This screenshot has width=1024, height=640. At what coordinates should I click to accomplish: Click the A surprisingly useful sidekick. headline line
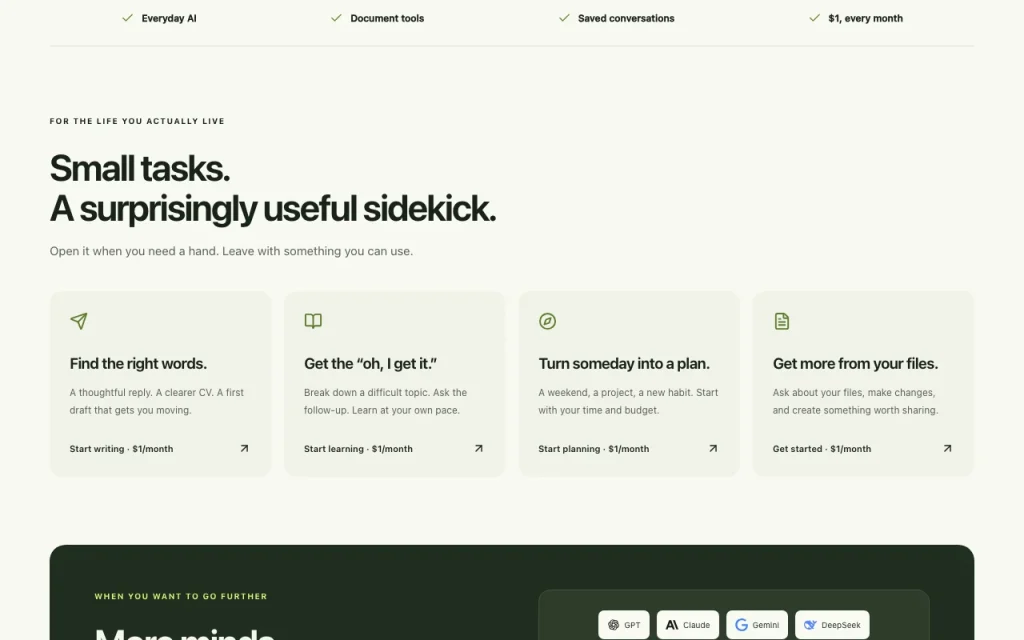pos(273,209)
